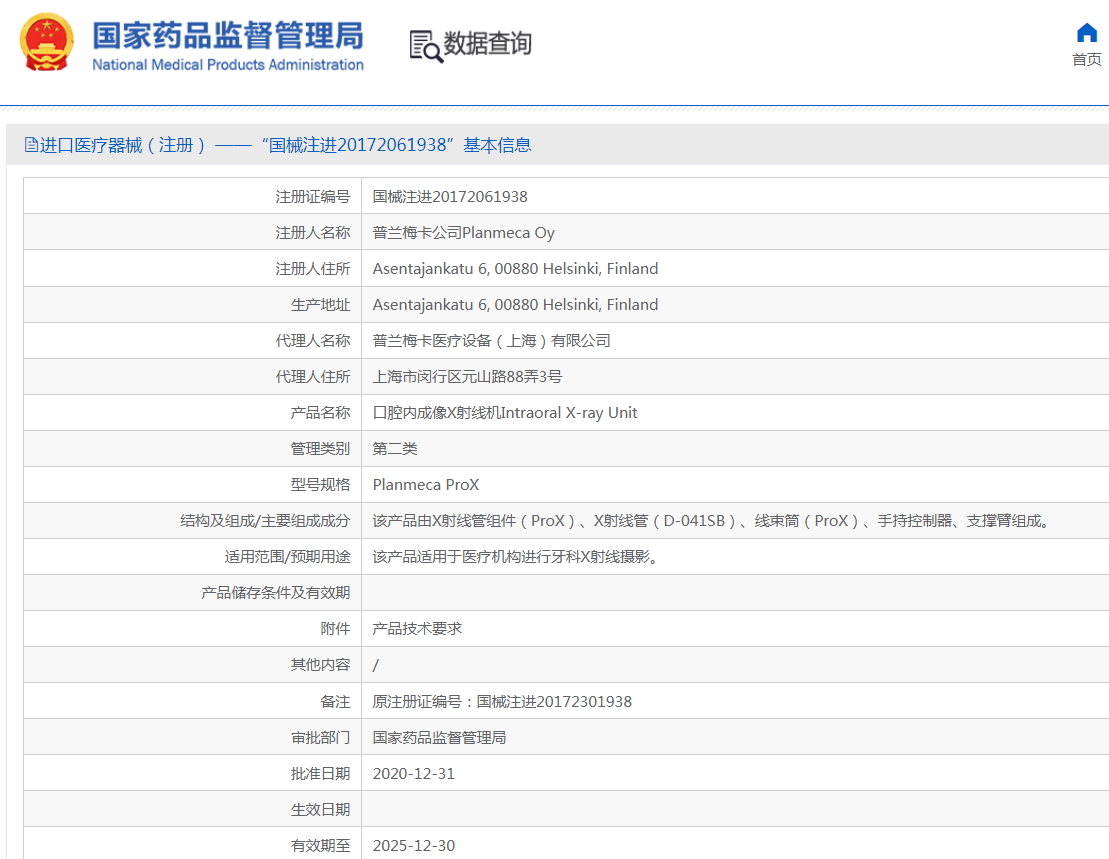Click the 结构及组成/主要组成成分 label
Image resolution: width=1109 pixels, height=859 pixels.
[265, 521]
